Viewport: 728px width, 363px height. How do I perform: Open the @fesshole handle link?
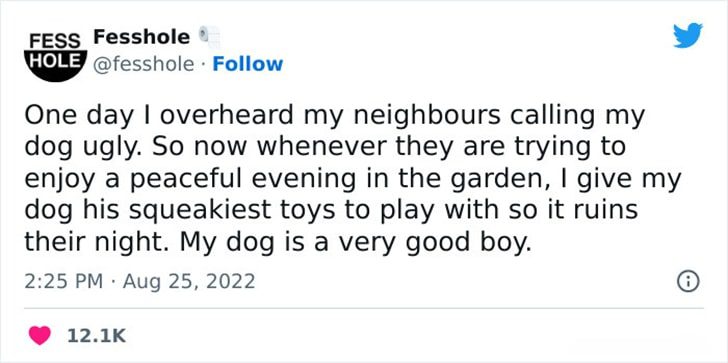[143, 64]
